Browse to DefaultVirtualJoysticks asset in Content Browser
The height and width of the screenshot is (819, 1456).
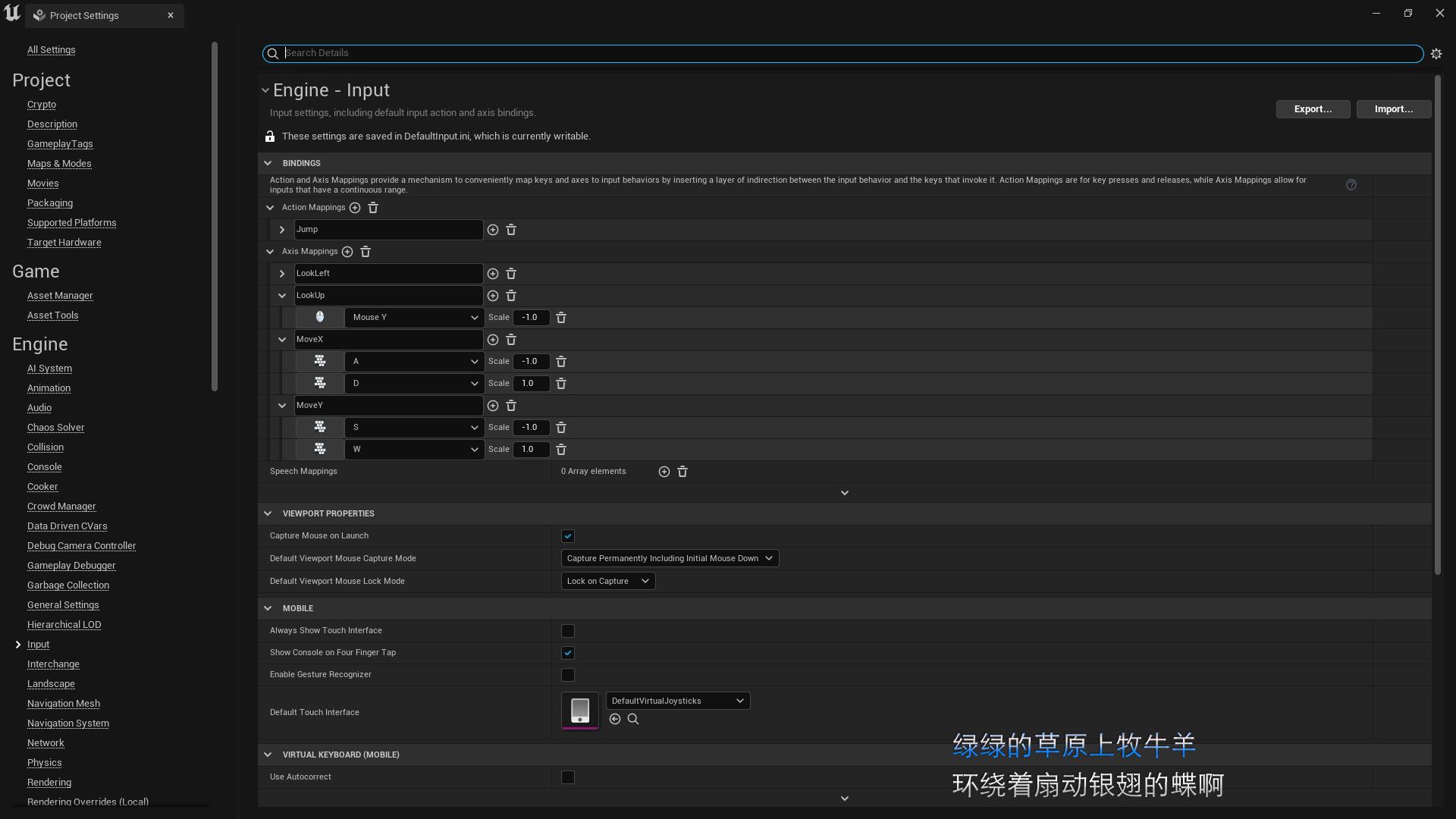633,720
